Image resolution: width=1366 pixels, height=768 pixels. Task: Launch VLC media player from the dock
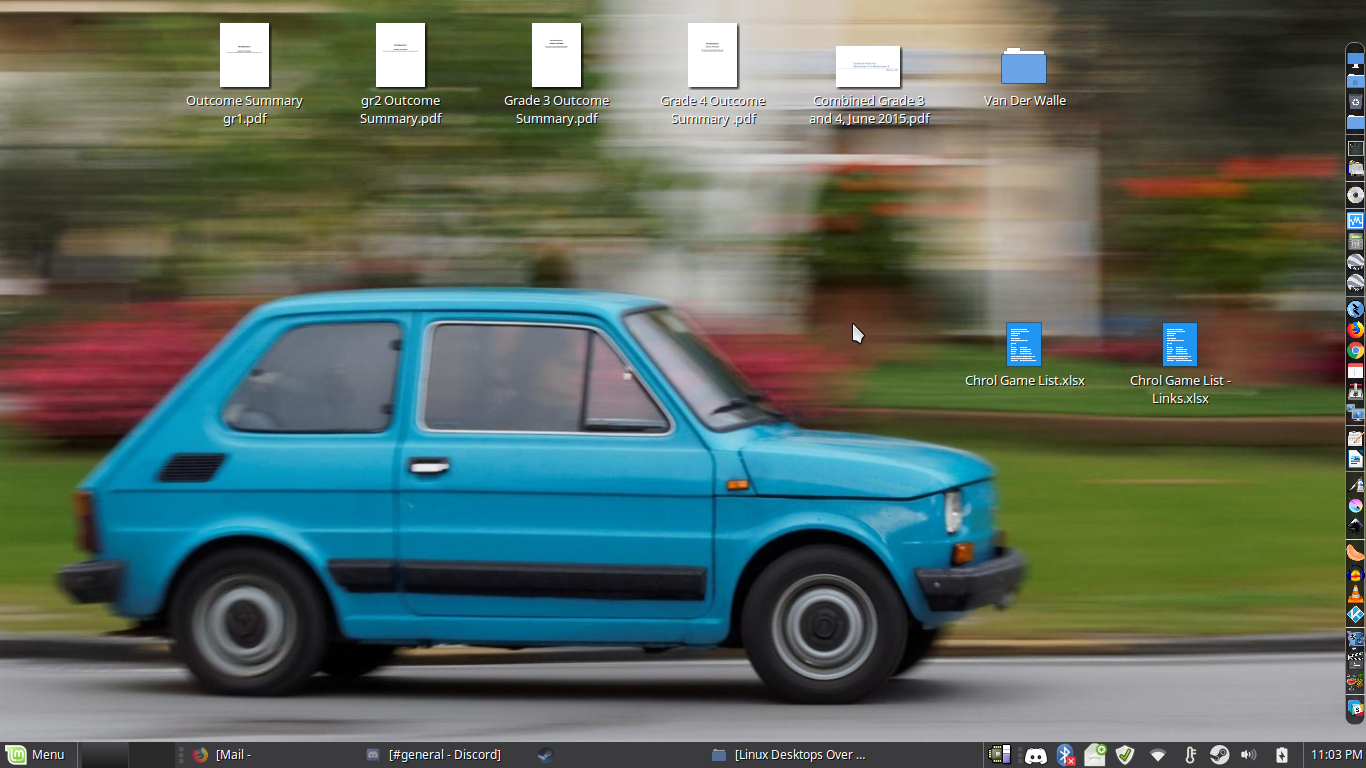[1356, 593]
